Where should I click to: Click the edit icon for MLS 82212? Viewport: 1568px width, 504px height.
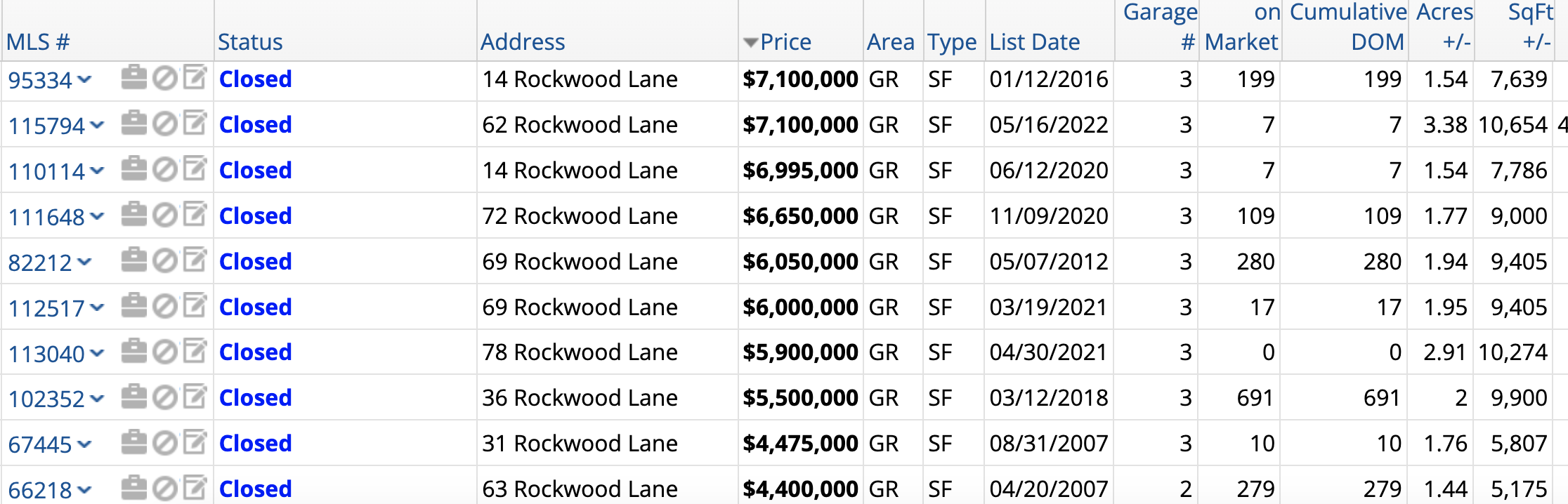195,260
